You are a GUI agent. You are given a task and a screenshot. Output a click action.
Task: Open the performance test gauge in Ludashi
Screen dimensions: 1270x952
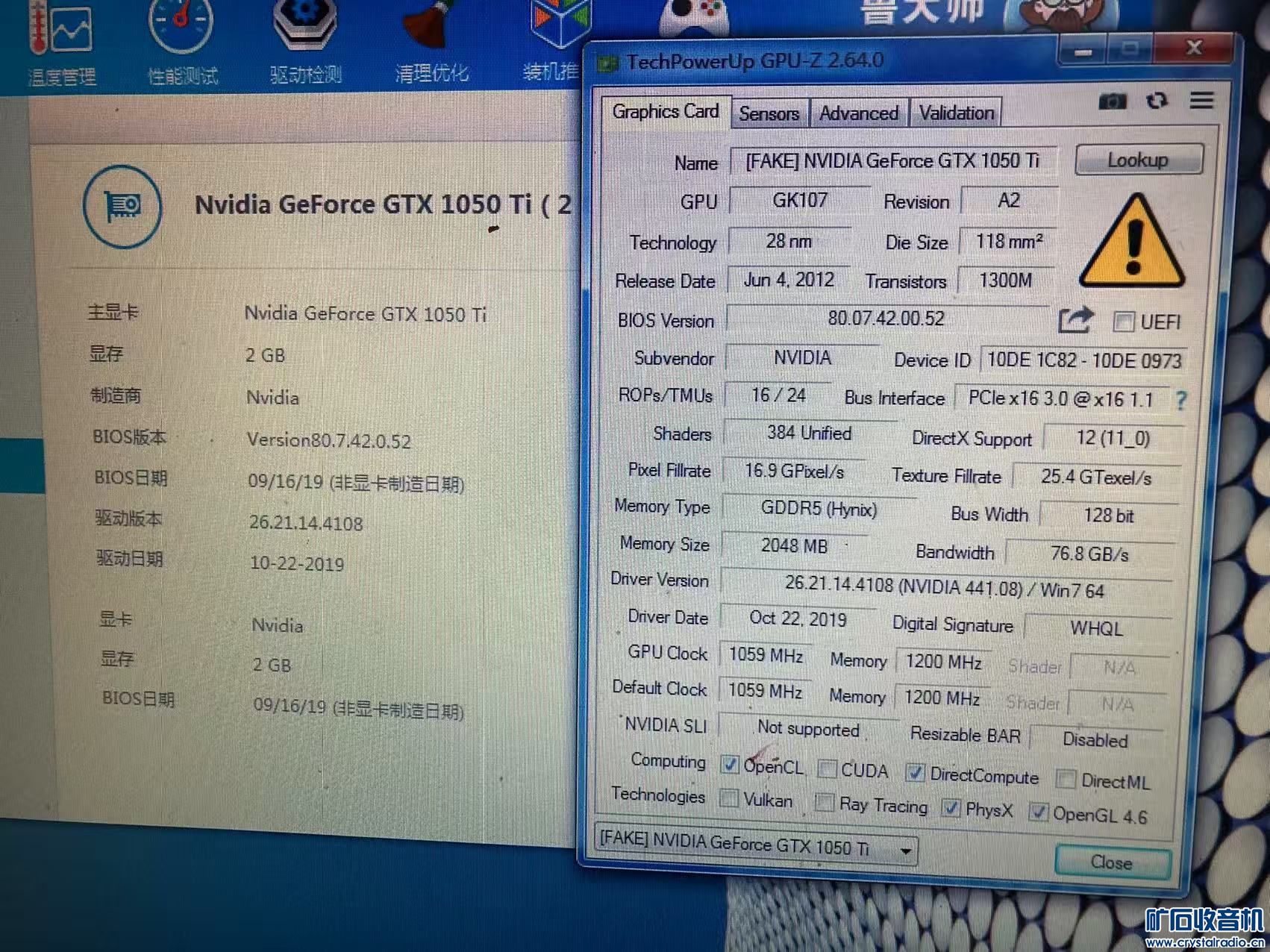click(182, 43)
